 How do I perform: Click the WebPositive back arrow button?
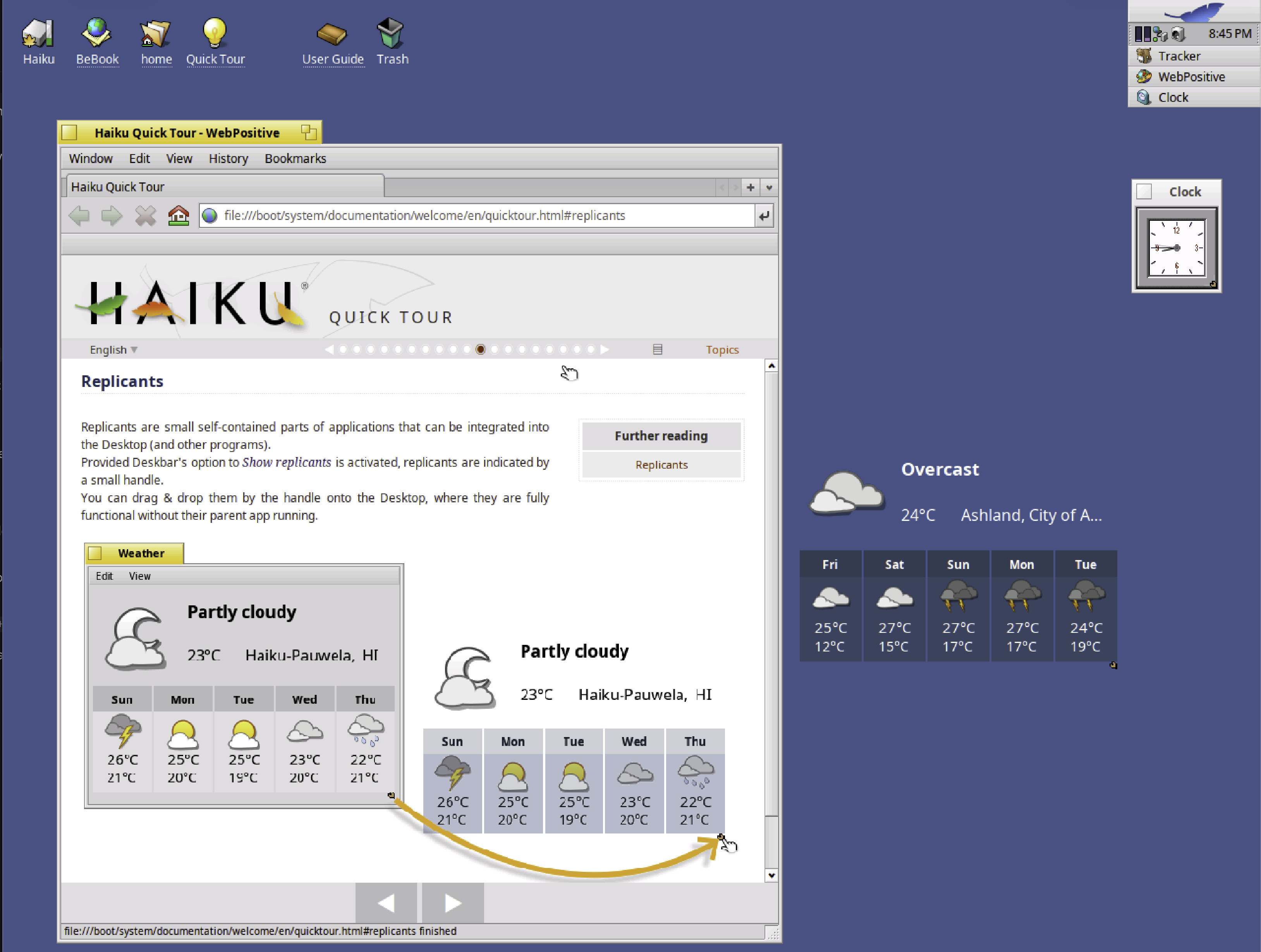click(x=79, y=215)
